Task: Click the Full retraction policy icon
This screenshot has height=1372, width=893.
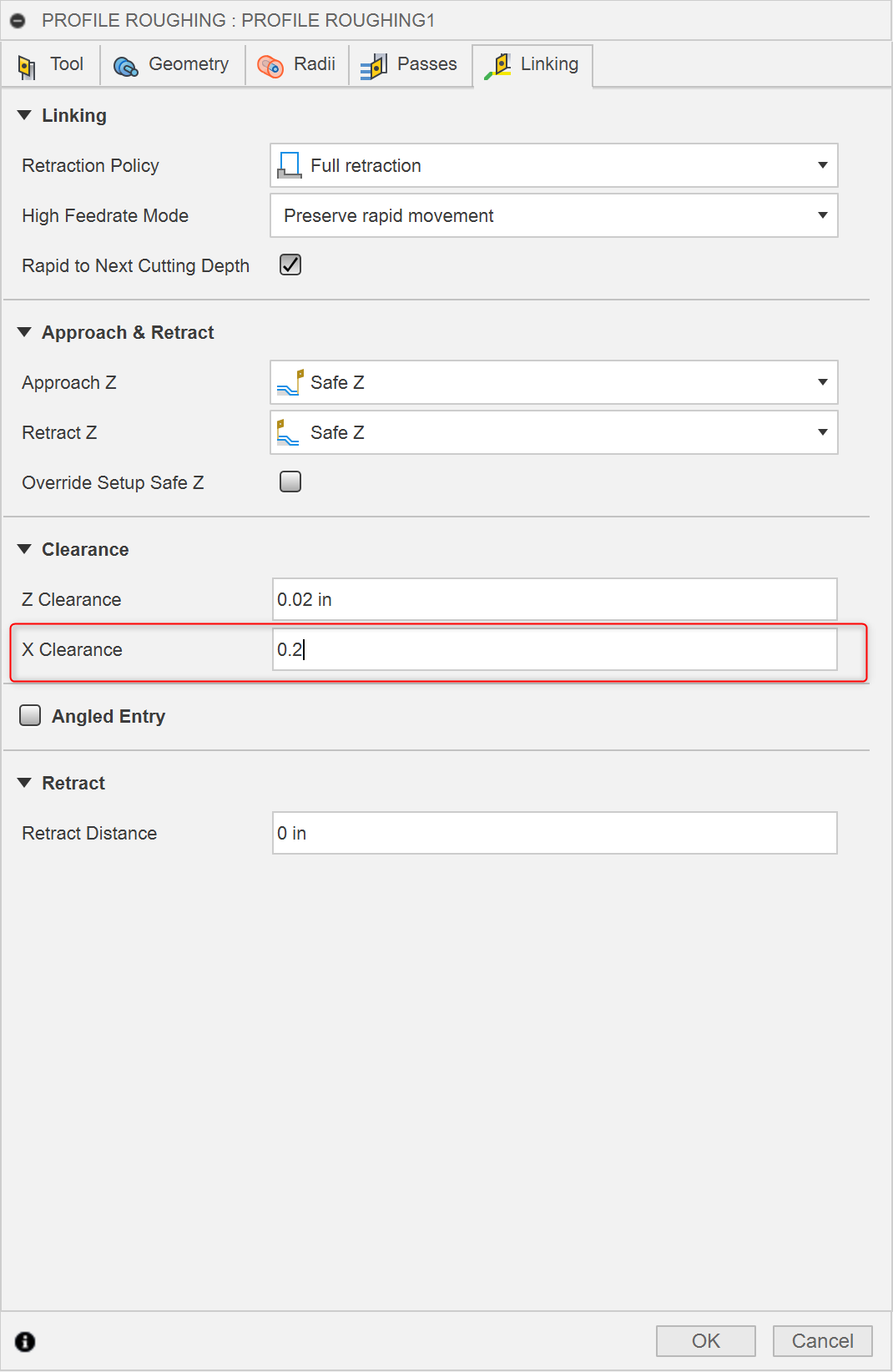Action: tap(290, 165)
